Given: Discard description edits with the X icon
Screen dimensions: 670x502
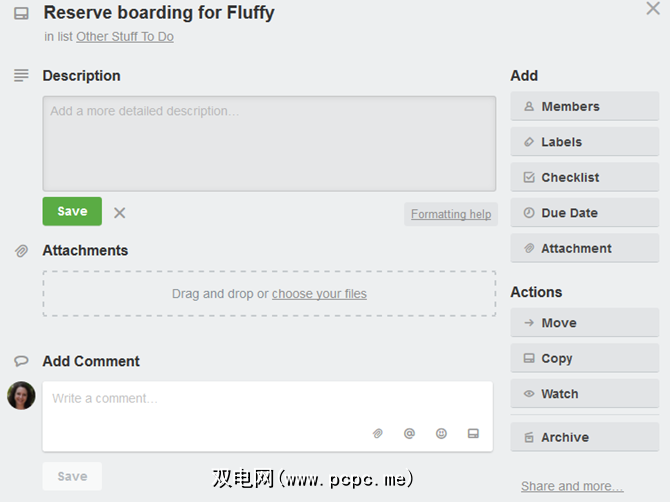Looking at the screenshot, I should tap(120, 212).
